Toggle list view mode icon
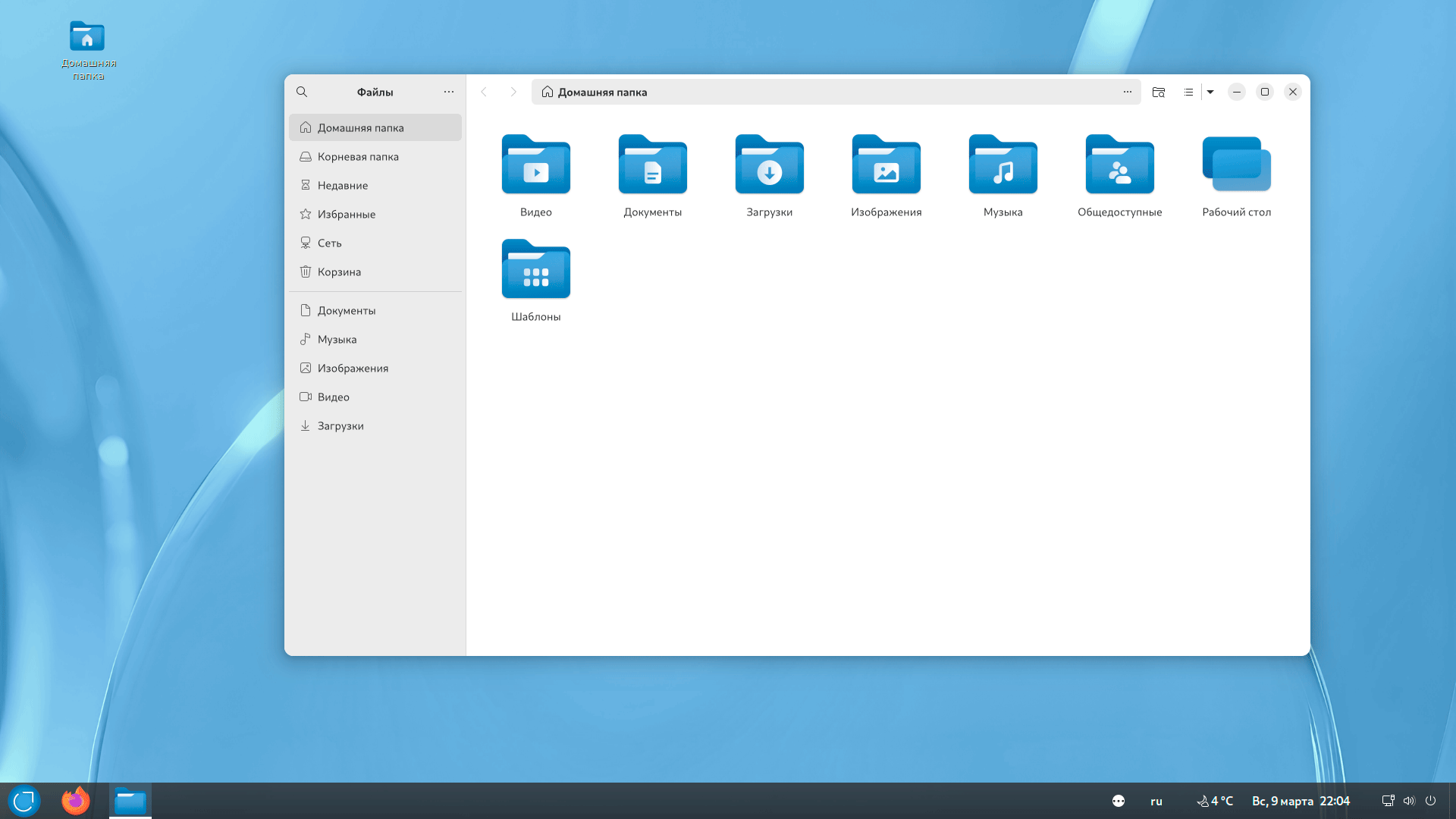This screenshot has width=1456, height=819. pyautogui.click(x=1188, y=92)
